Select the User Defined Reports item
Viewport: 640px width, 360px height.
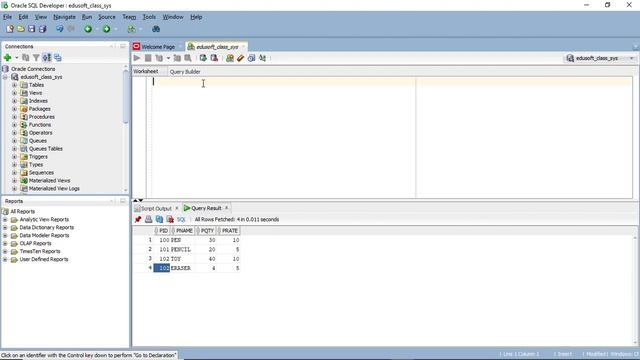pos(44,260)
